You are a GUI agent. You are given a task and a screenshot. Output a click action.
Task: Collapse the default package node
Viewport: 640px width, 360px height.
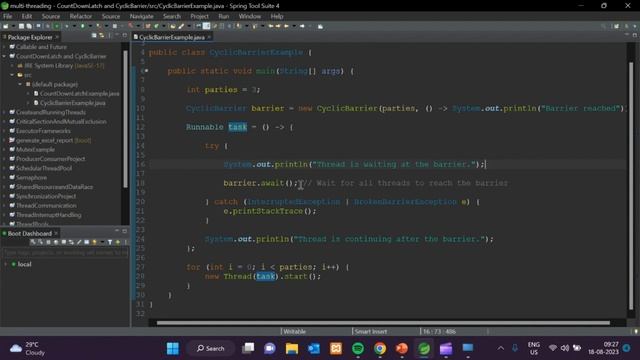[20, 84]
